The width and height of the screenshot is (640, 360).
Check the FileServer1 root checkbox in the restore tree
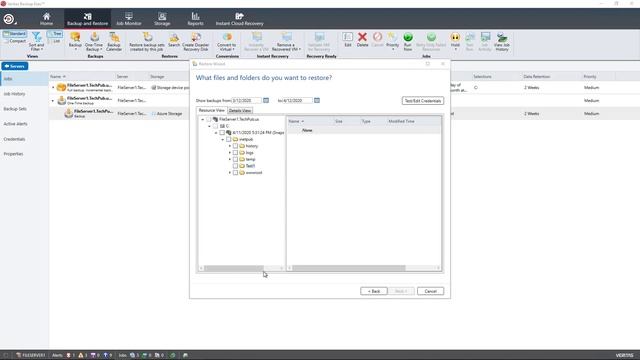(209, 119)
